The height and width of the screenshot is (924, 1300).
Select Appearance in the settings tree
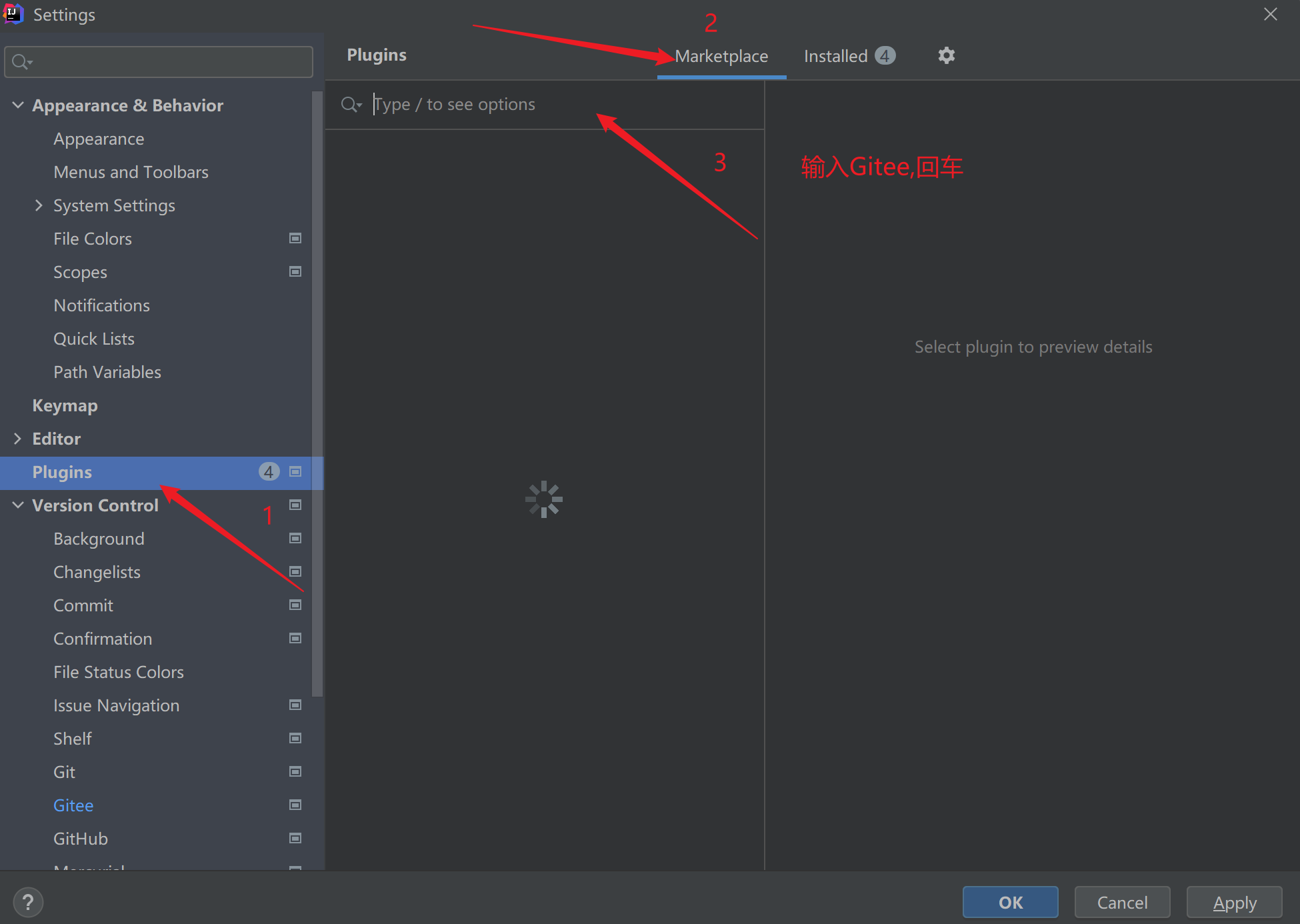99,139
